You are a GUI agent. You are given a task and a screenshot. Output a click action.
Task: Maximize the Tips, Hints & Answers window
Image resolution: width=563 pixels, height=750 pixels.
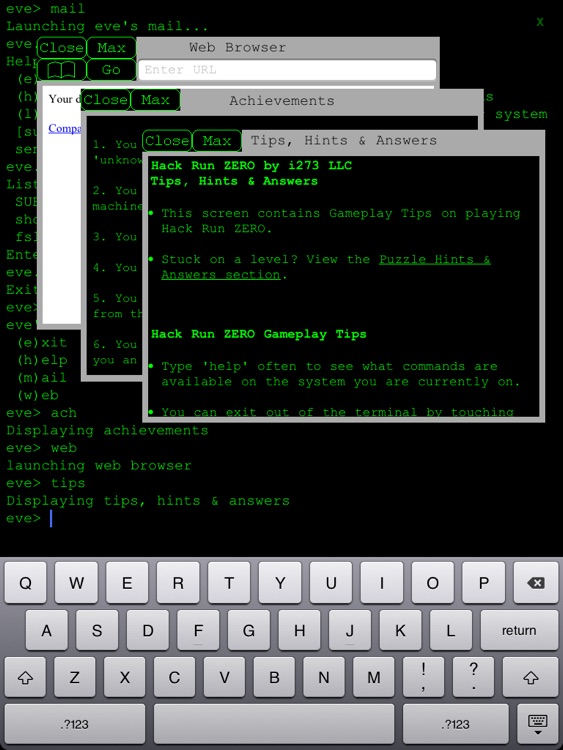pyautogui.click(x=217, y=141)
